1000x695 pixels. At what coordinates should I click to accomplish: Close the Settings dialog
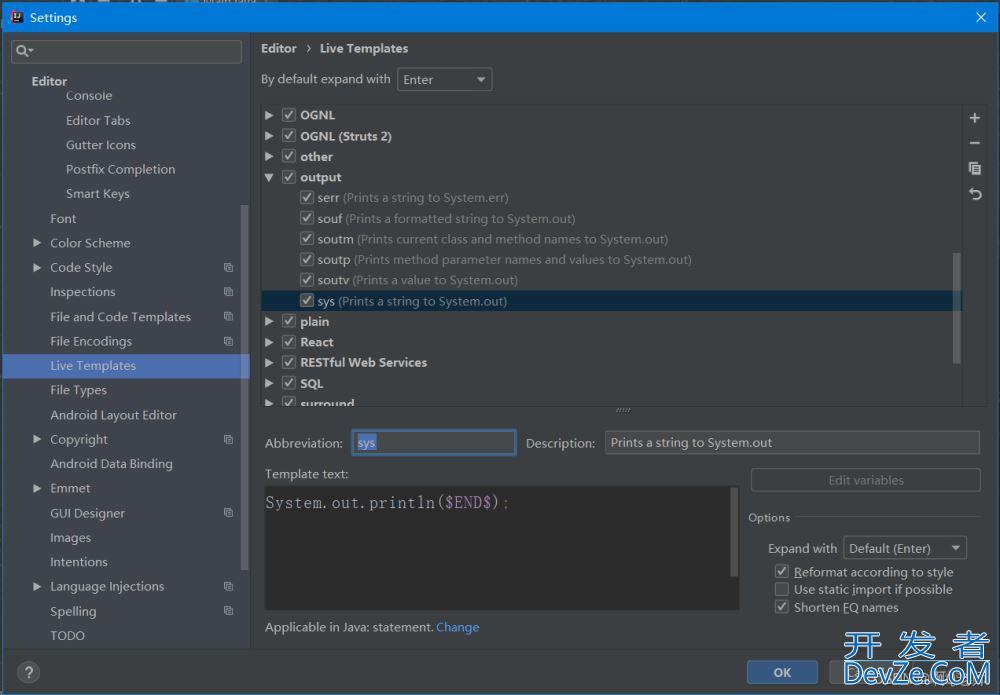pyautogui.click(x=981, y=17)
